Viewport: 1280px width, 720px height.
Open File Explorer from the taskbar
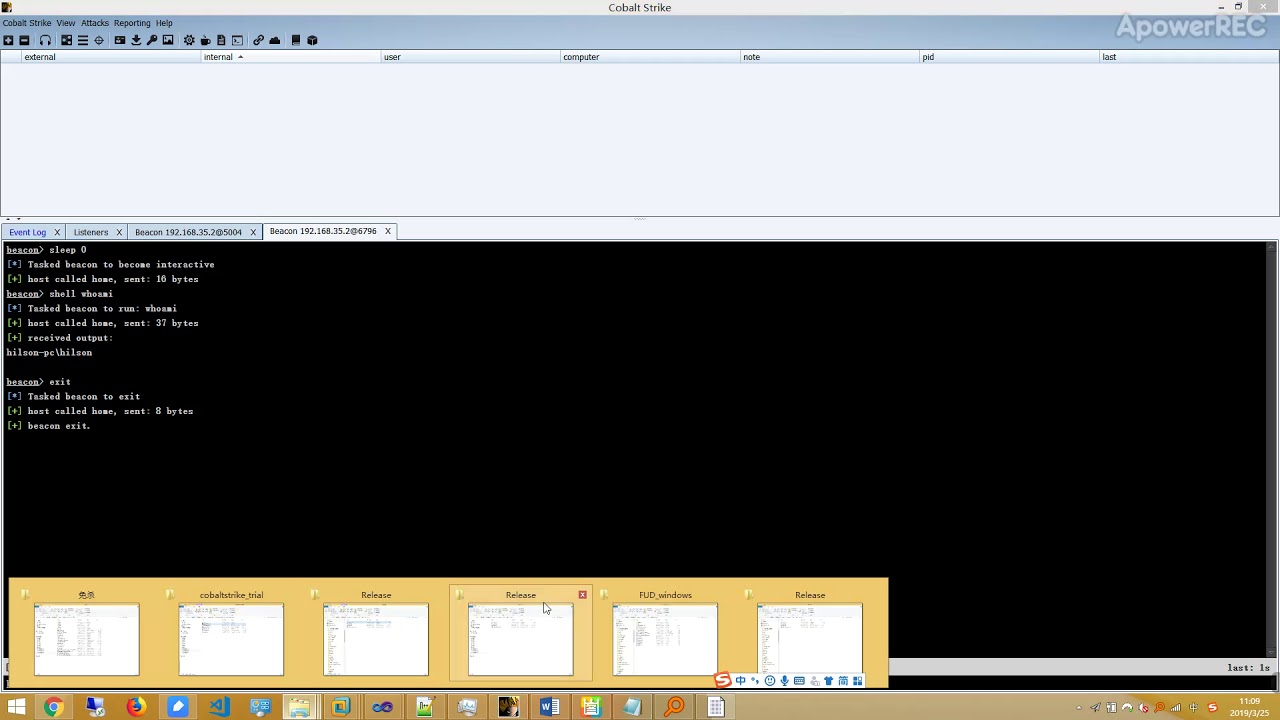tap(300, 707)
